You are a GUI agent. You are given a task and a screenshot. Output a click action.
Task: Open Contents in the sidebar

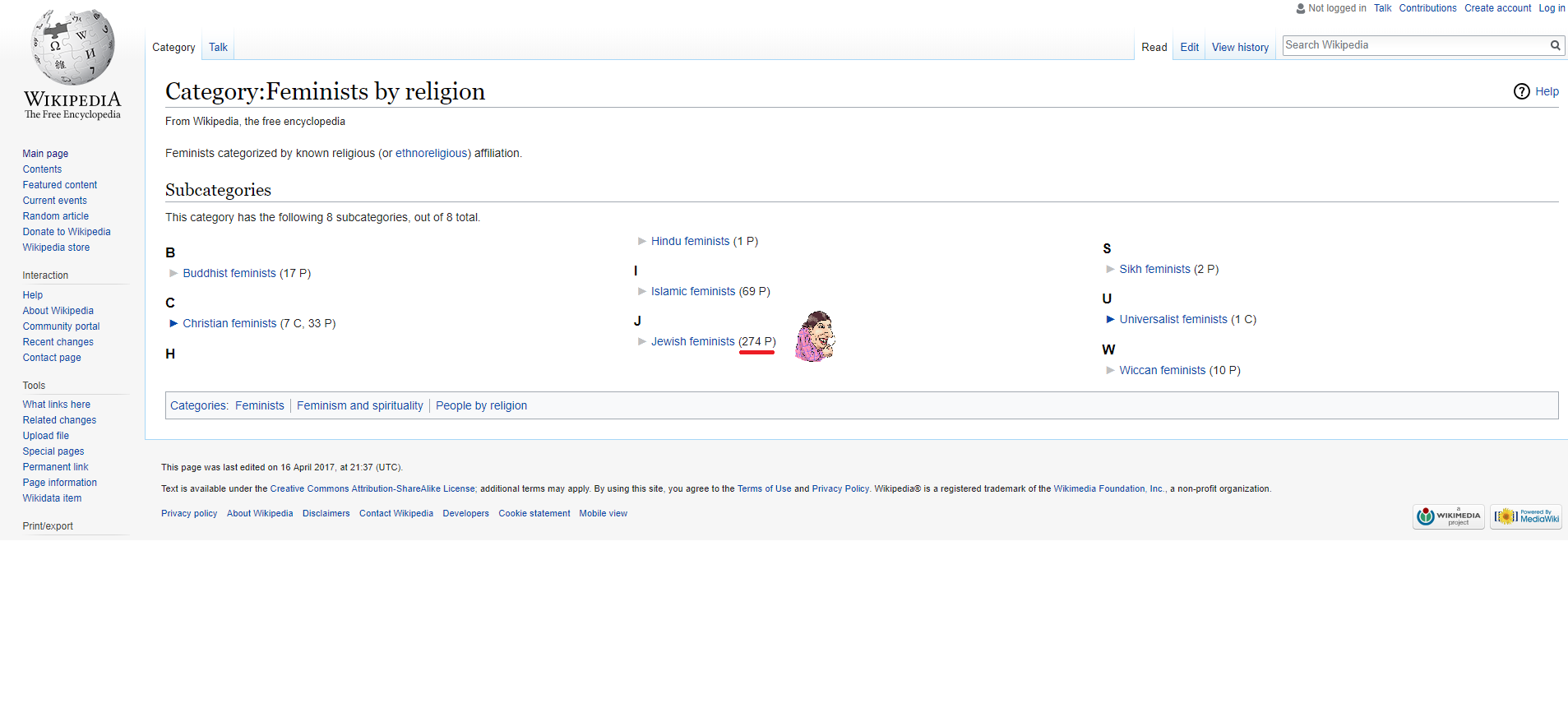tap(42, 169)
